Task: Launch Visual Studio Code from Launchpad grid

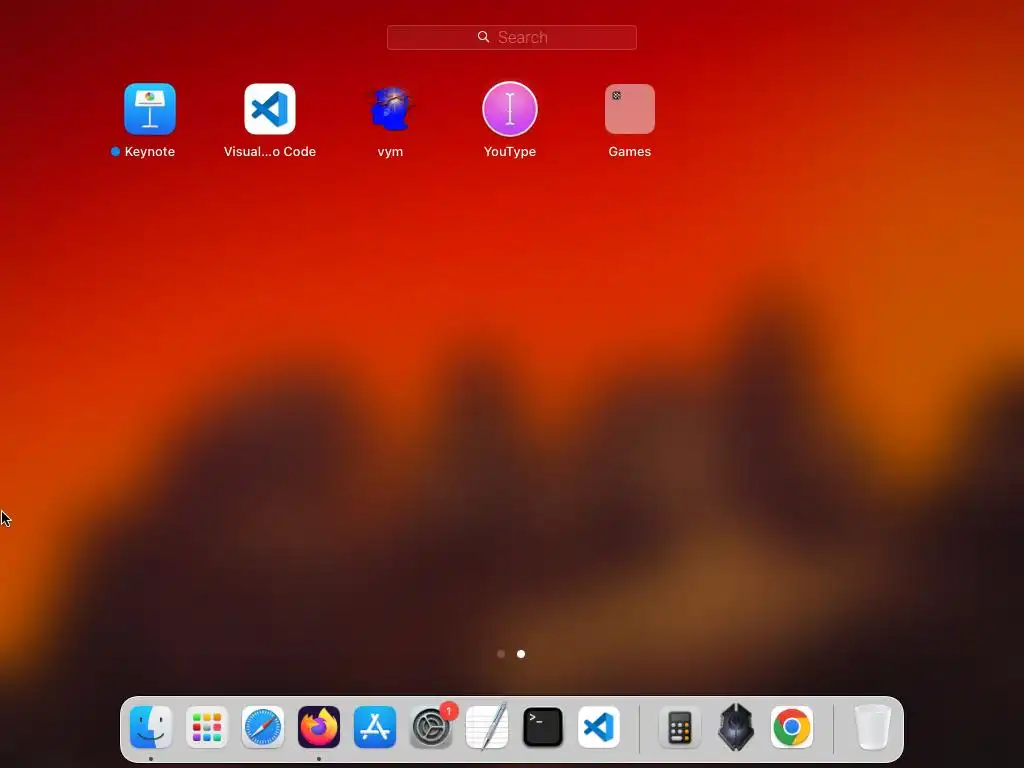Action: [x=270, y=109]
